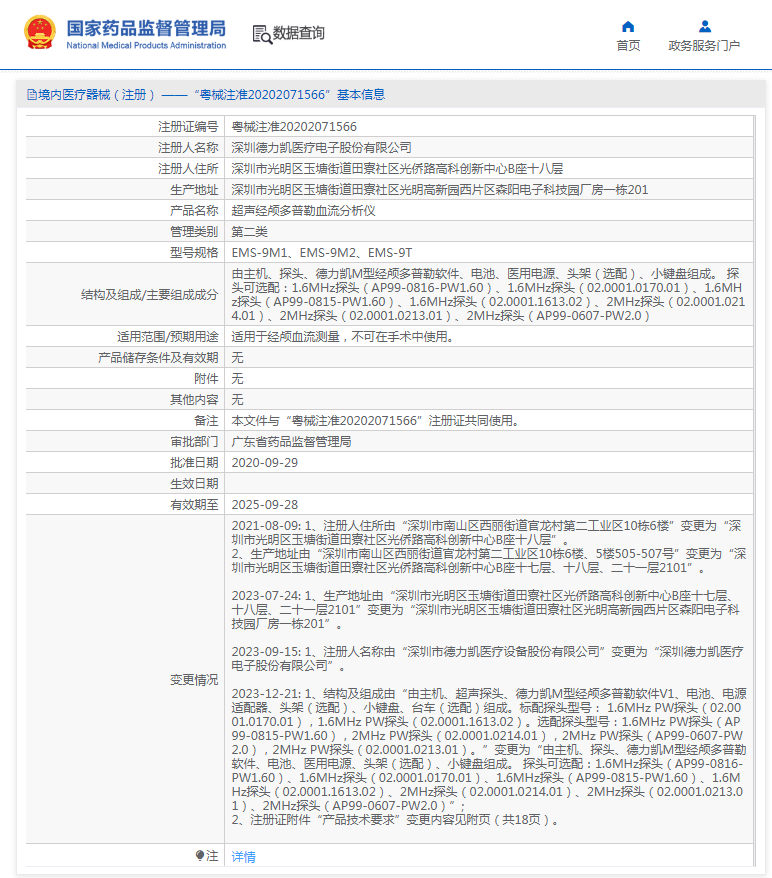Screen dimensions: 772x878
Task: Click the 附件 row label
Action: 206,379
